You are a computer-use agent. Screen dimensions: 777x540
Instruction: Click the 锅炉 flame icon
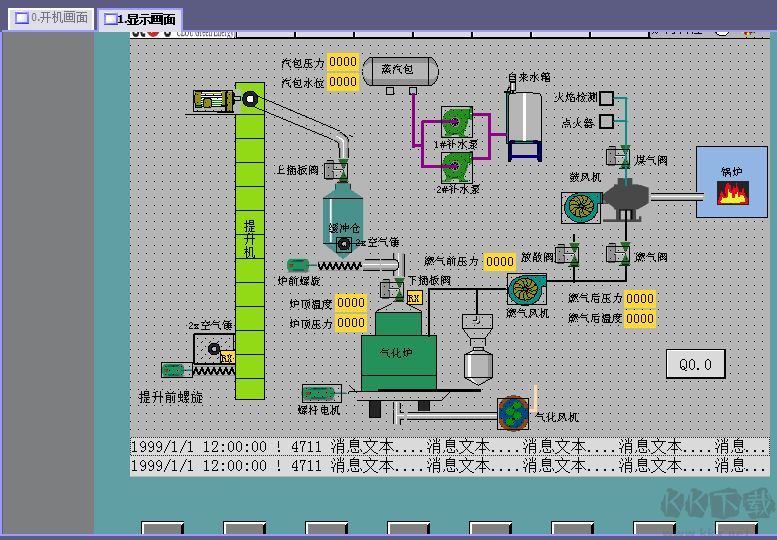click(732, 192)
